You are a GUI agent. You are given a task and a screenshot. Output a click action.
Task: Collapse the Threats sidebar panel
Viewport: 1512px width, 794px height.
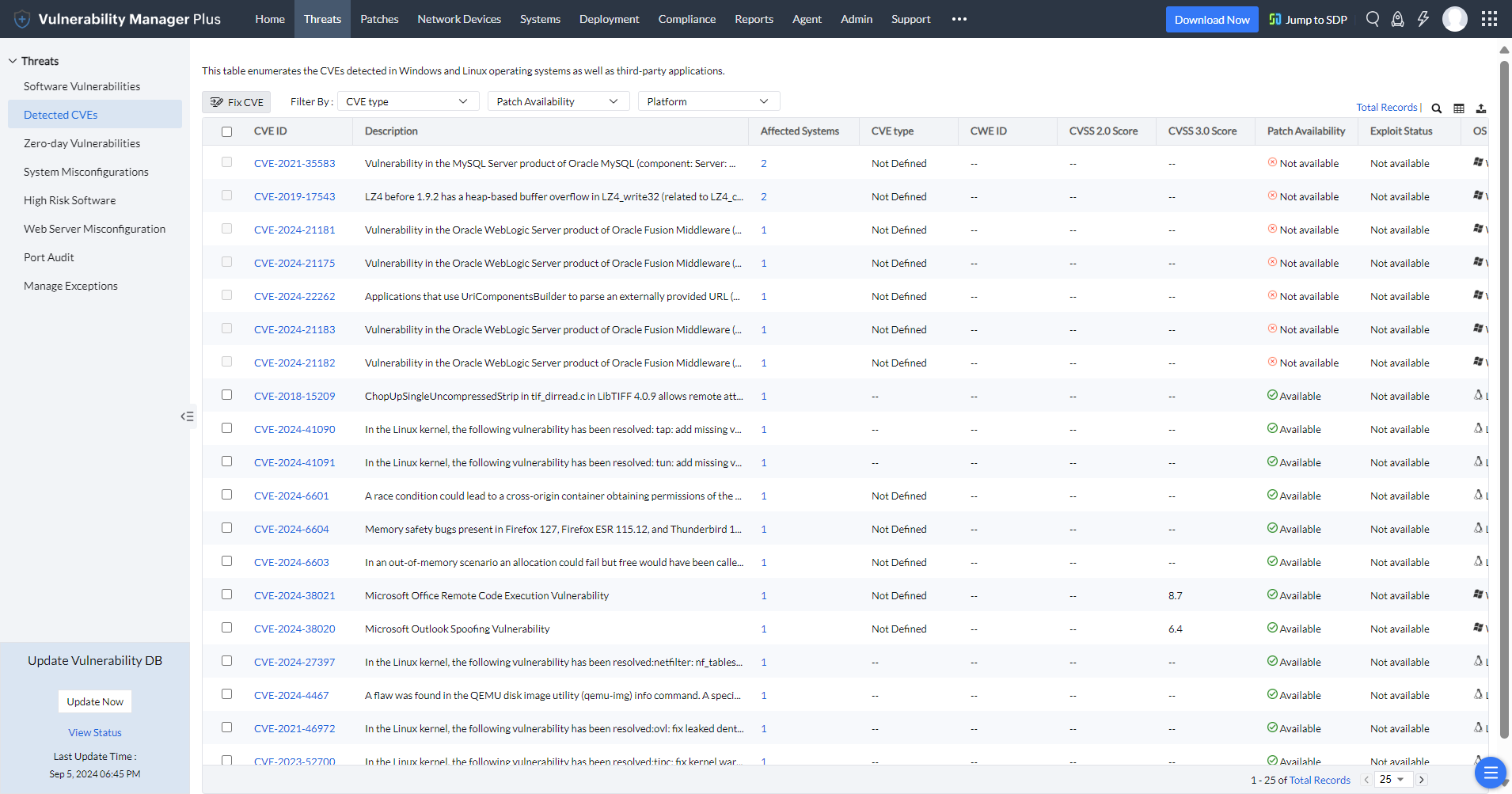click(x=187, y=416)
